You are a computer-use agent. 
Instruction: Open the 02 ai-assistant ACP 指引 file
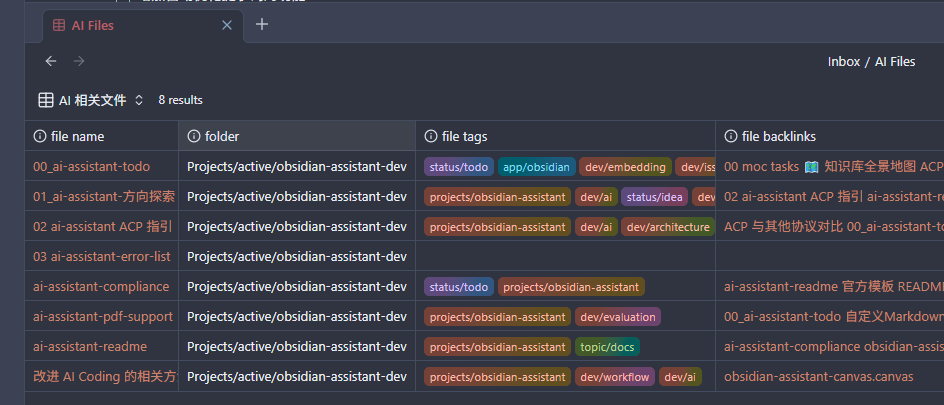[x=103, y=227]
